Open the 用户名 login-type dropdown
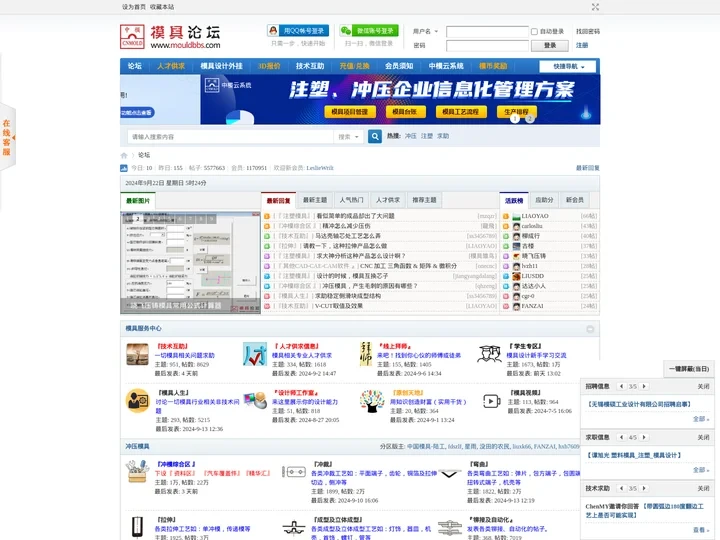Viewport: 720px width, 540px height. [x=425, y=32]
